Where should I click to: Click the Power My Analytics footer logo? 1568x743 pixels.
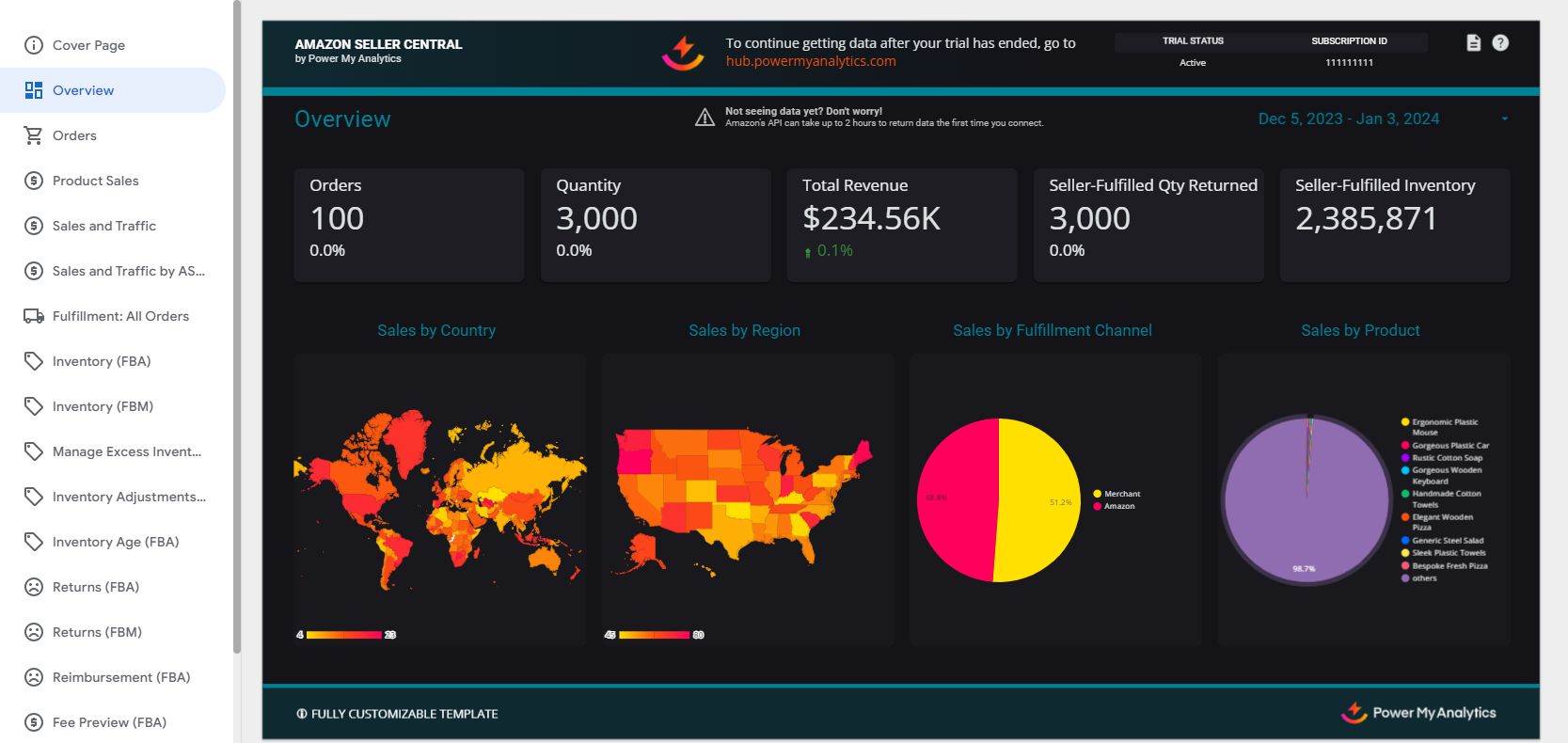tap(1418, 713)
